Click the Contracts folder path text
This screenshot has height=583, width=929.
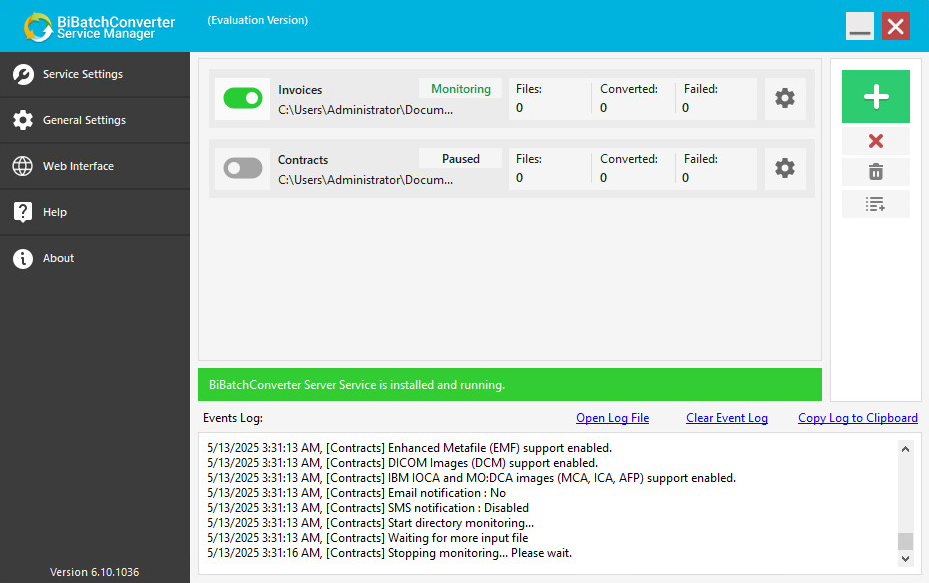366,180
